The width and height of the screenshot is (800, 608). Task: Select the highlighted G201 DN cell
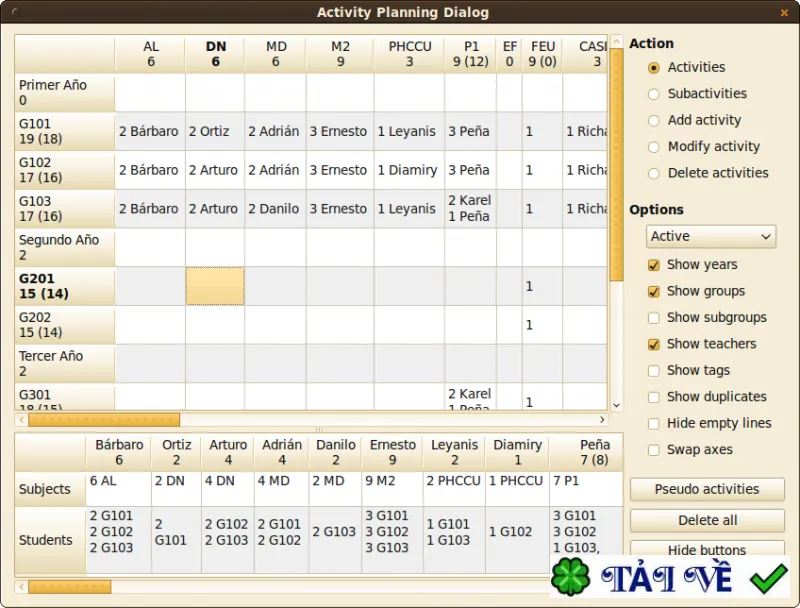[215, 286]
